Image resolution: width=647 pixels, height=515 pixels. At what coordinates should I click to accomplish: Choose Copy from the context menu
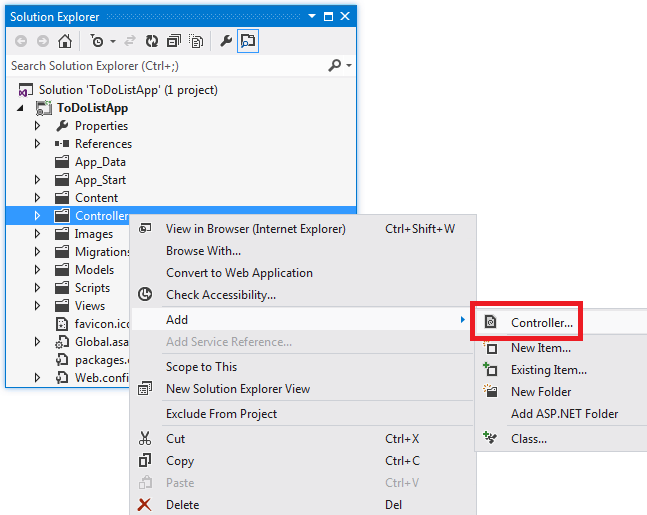click(303, 461)
